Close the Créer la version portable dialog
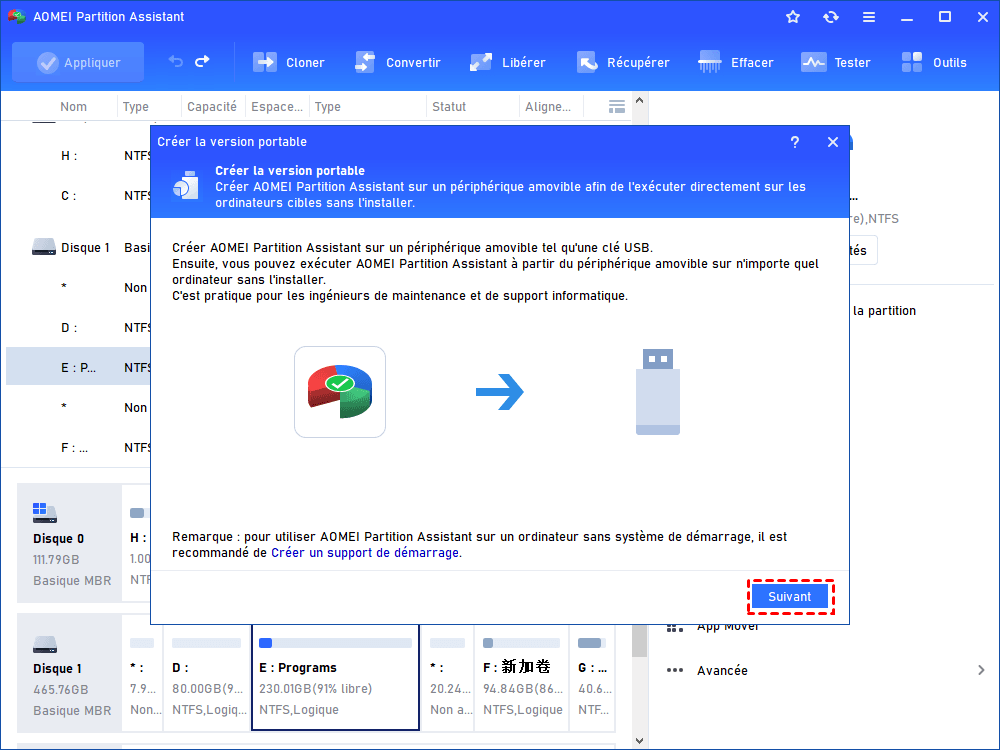The width and height of the screenshot is (1000, 750). coord(833,142)
